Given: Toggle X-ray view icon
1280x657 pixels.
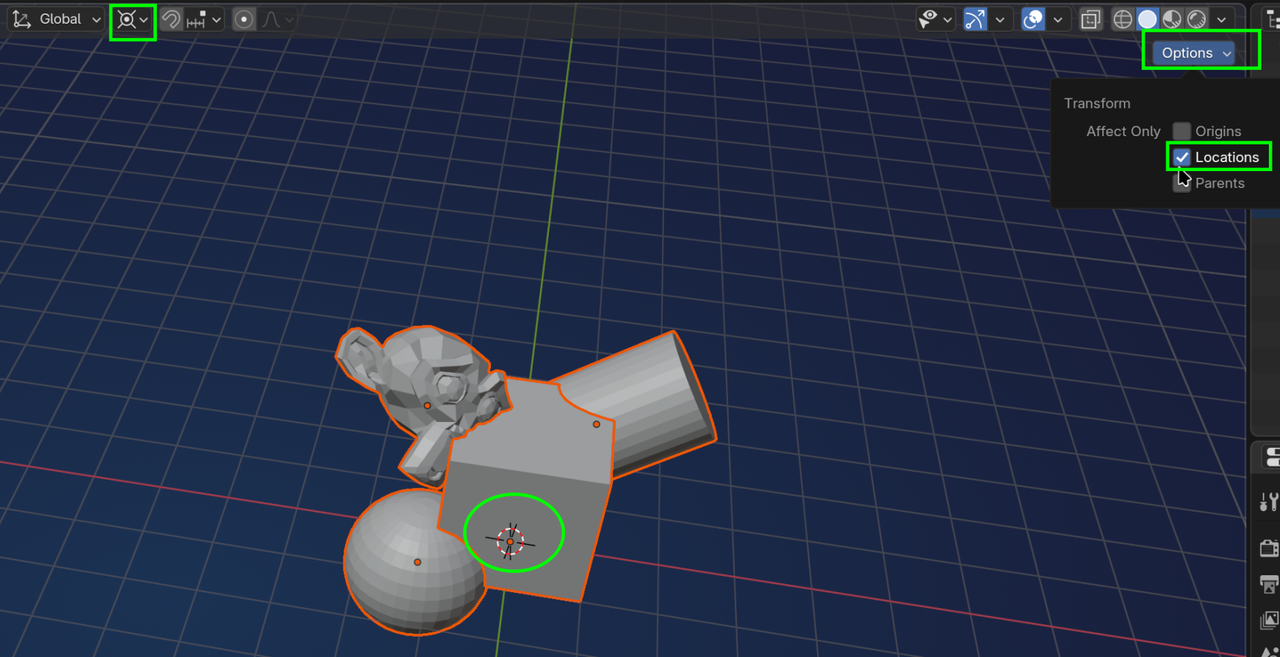Looking at the screenshot, I should 1091,19.
